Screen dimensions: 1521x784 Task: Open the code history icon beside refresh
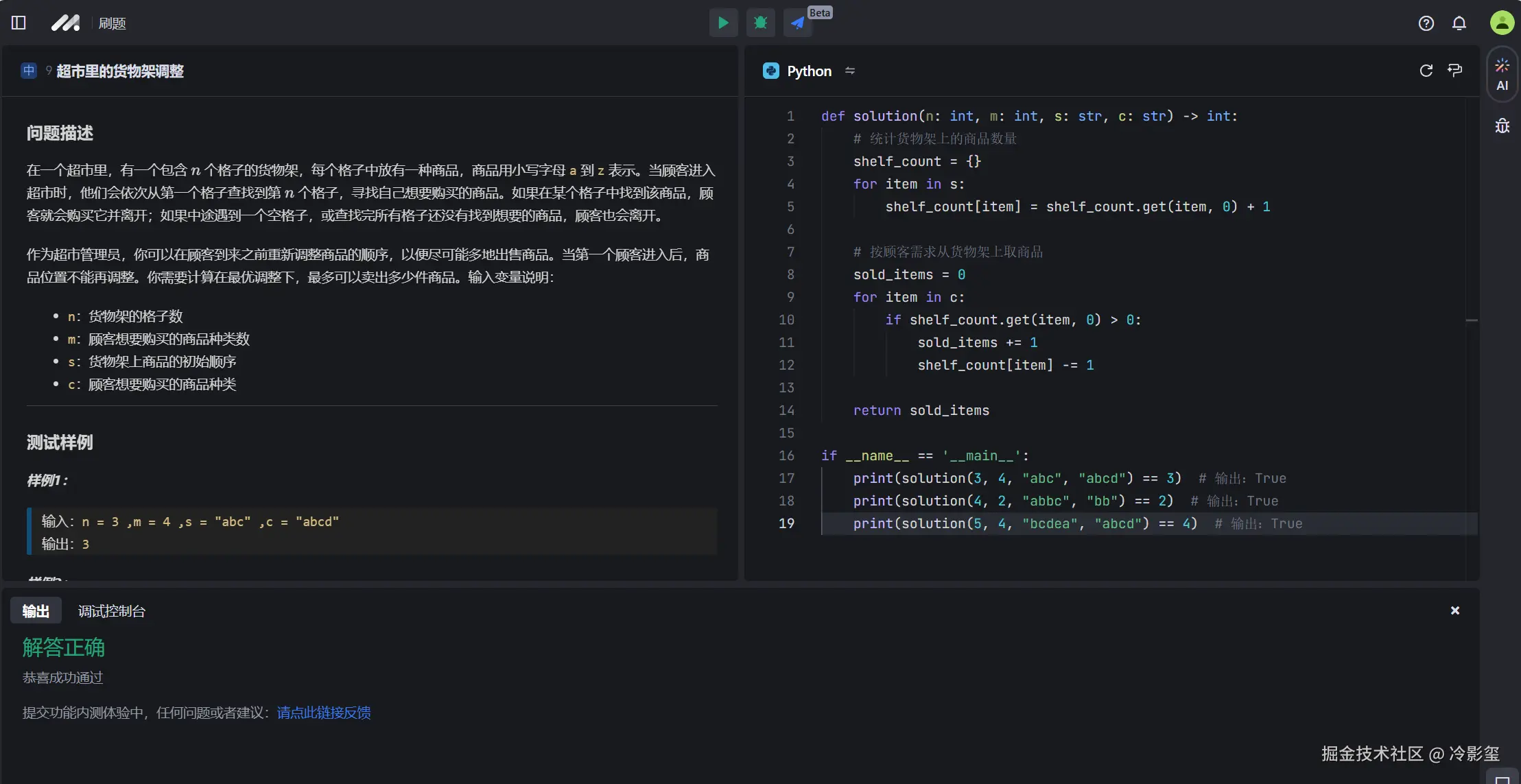click(1455, 71)
